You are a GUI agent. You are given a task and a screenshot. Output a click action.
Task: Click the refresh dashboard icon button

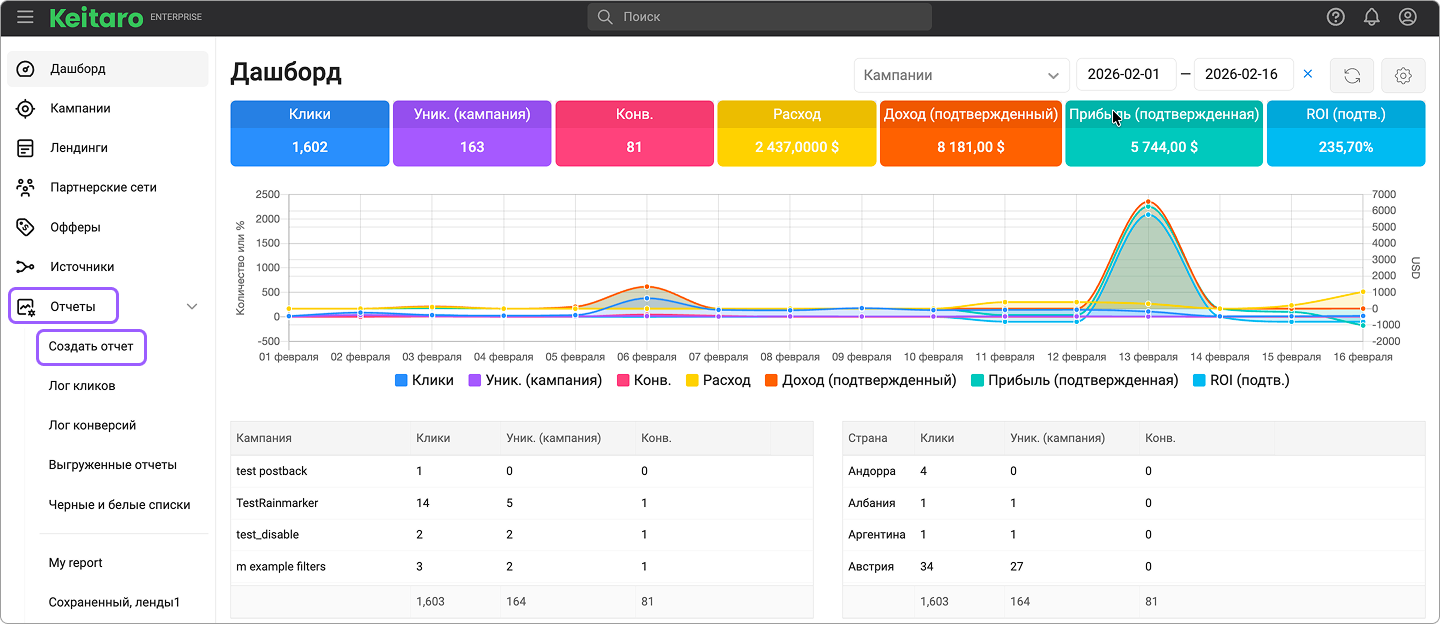[1352, 75]
